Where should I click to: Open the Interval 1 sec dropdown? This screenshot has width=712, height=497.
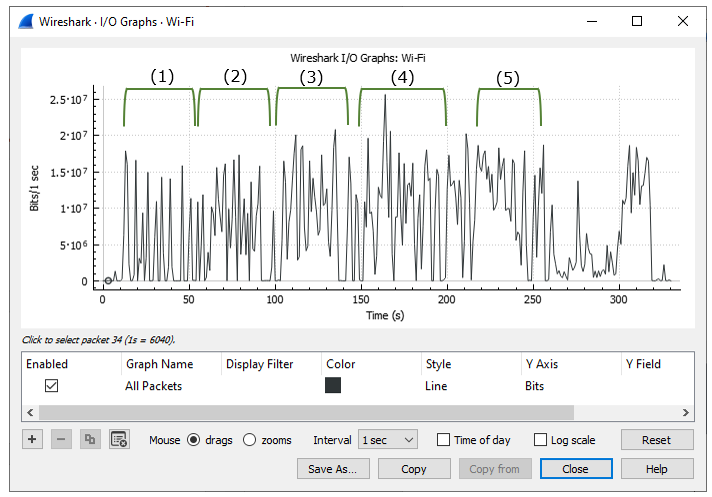point(388,440)
